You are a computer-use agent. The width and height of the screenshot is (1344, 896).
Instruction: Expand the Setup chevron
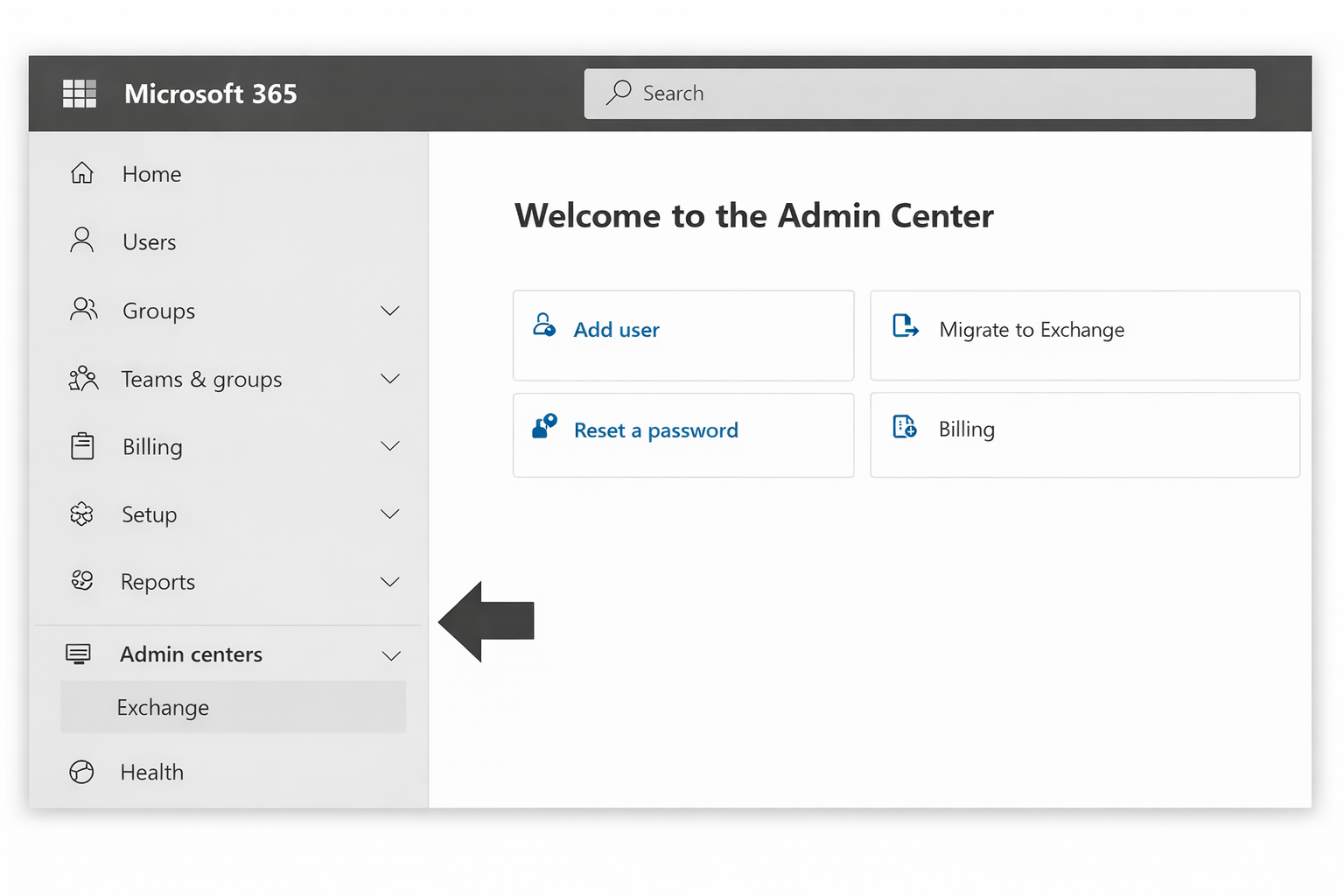390,514
